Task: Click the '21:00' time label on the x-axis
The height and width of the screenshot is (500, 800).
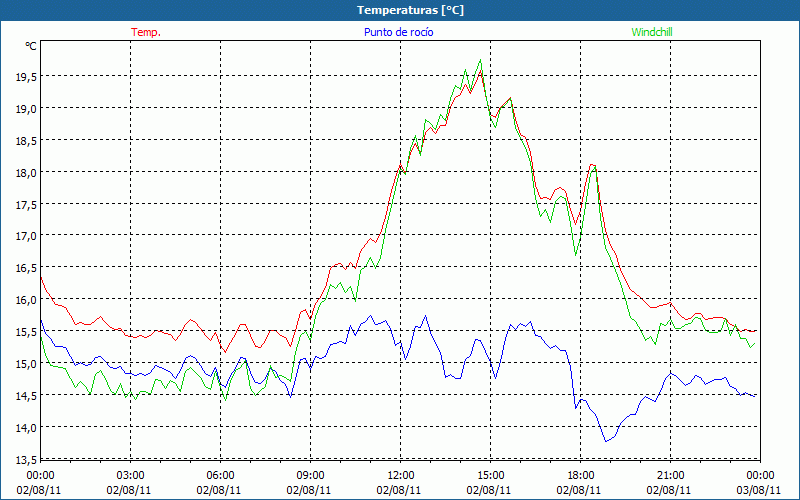Action: [x=670, y=476]
